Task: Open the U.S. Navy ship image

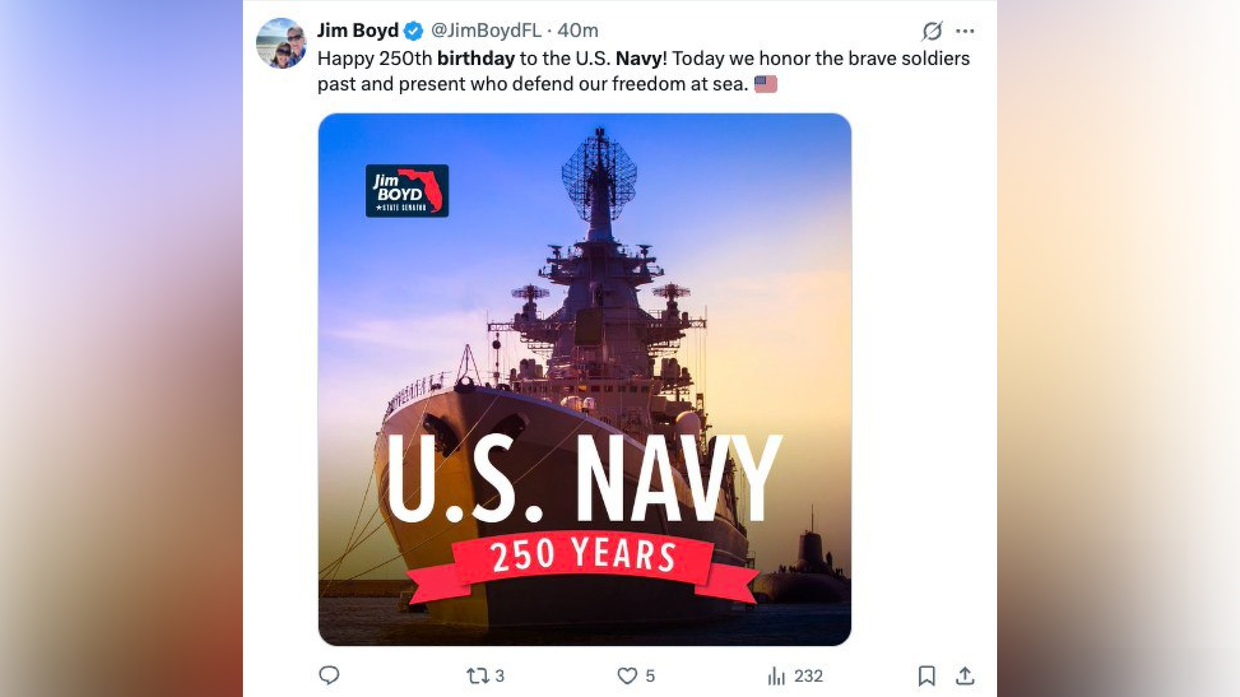Action: pyautogui.click(x=585, y=380)
